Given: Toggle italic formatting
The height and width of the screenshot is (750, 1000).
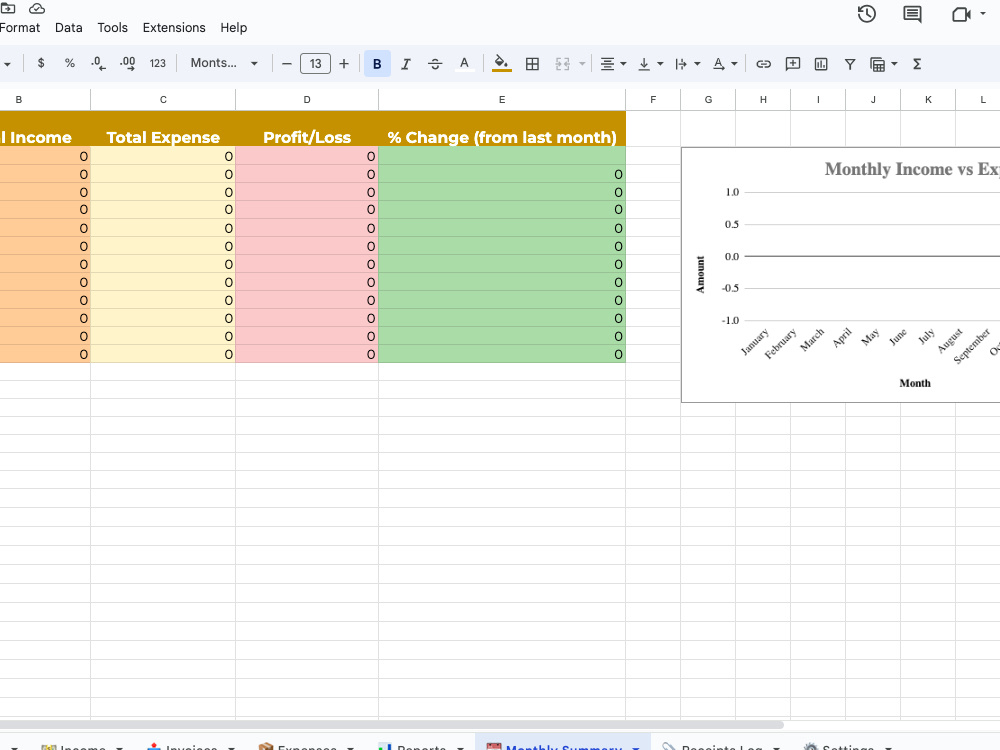Looking at the screenshot, I should 406,64.
